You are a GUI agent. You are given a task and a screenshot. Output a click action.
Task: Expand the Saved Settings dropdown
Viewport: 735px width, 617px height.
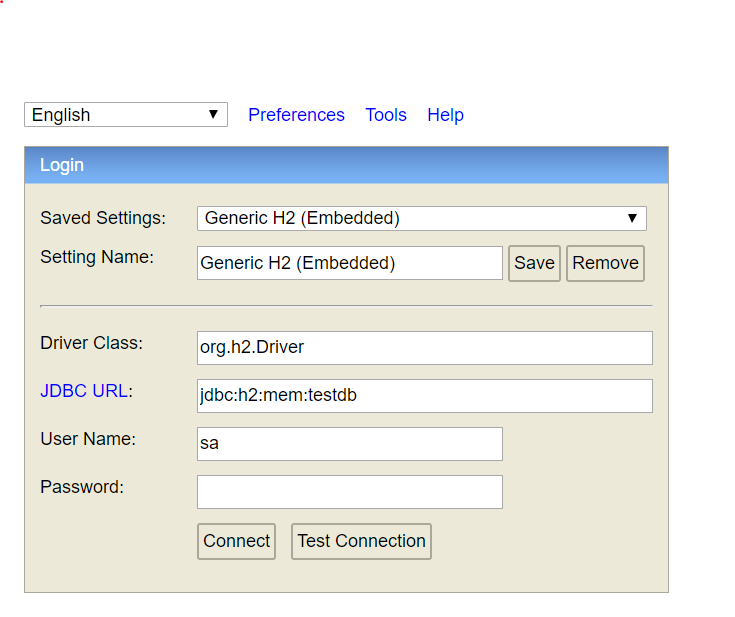click(x=421, y=218)
